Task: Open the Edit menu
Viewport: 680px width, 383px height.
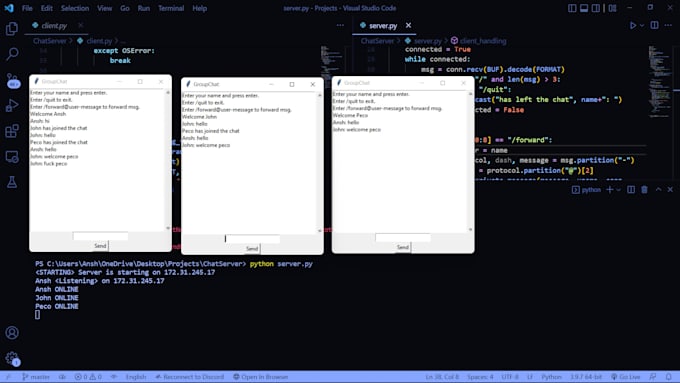Action: (46, 8)
